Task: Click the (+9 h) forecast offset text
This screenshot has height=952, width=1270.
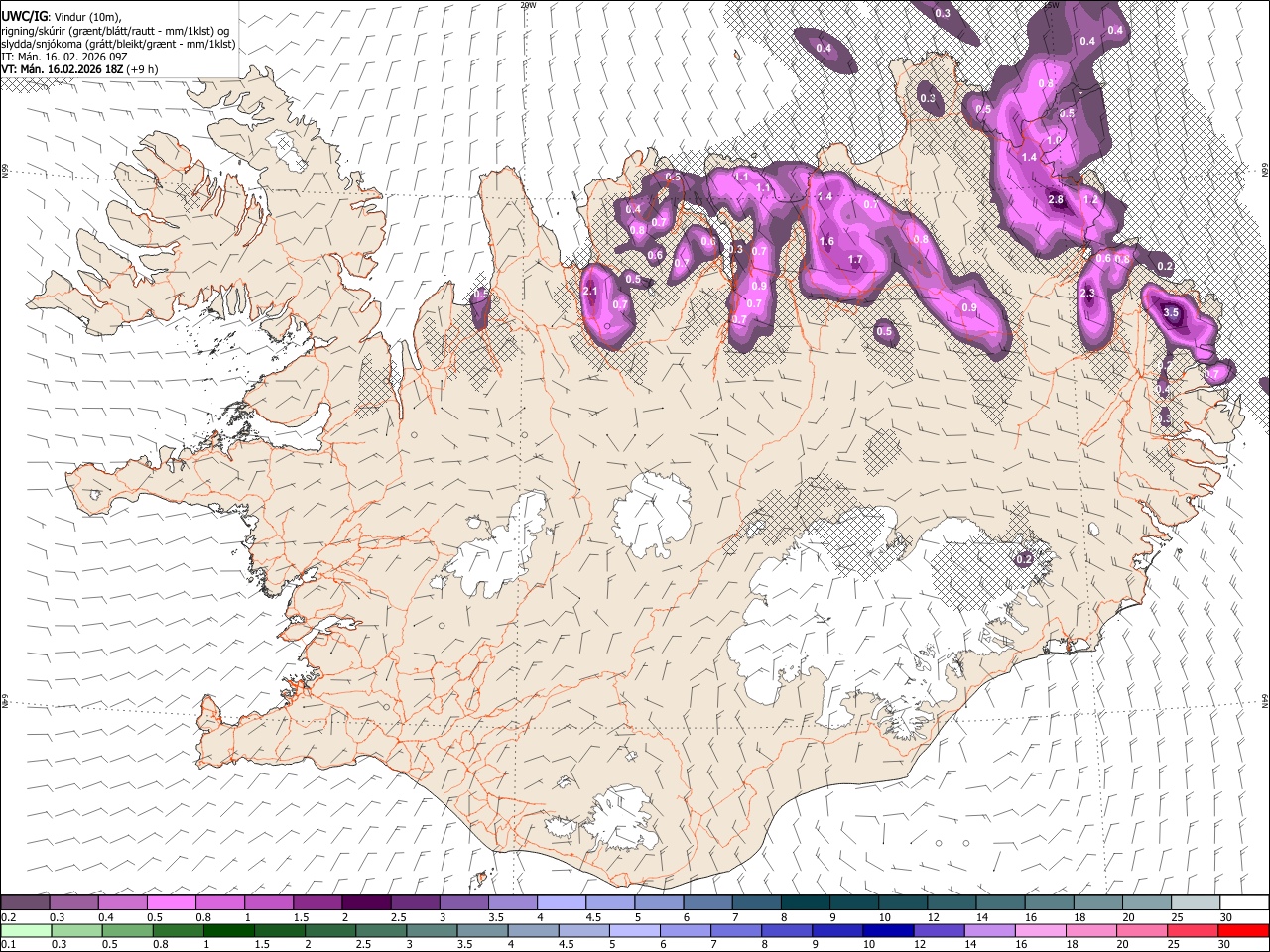Action: click(x=141, y=69)
